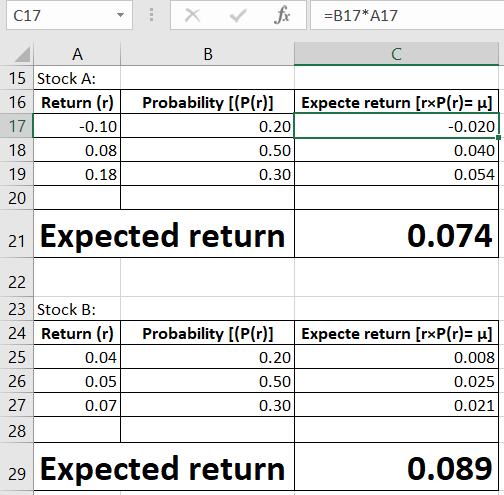Click Stock B total 0.089
Viewport: 504px width, 495px height.
click(396, 467)
